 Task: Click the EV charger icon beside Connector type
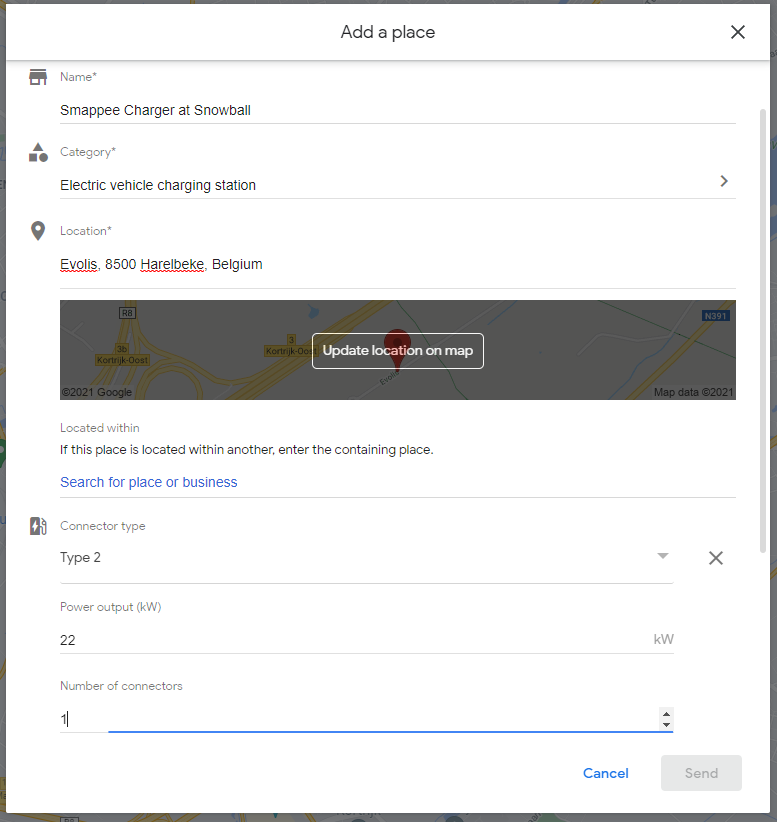pos(38,526)
